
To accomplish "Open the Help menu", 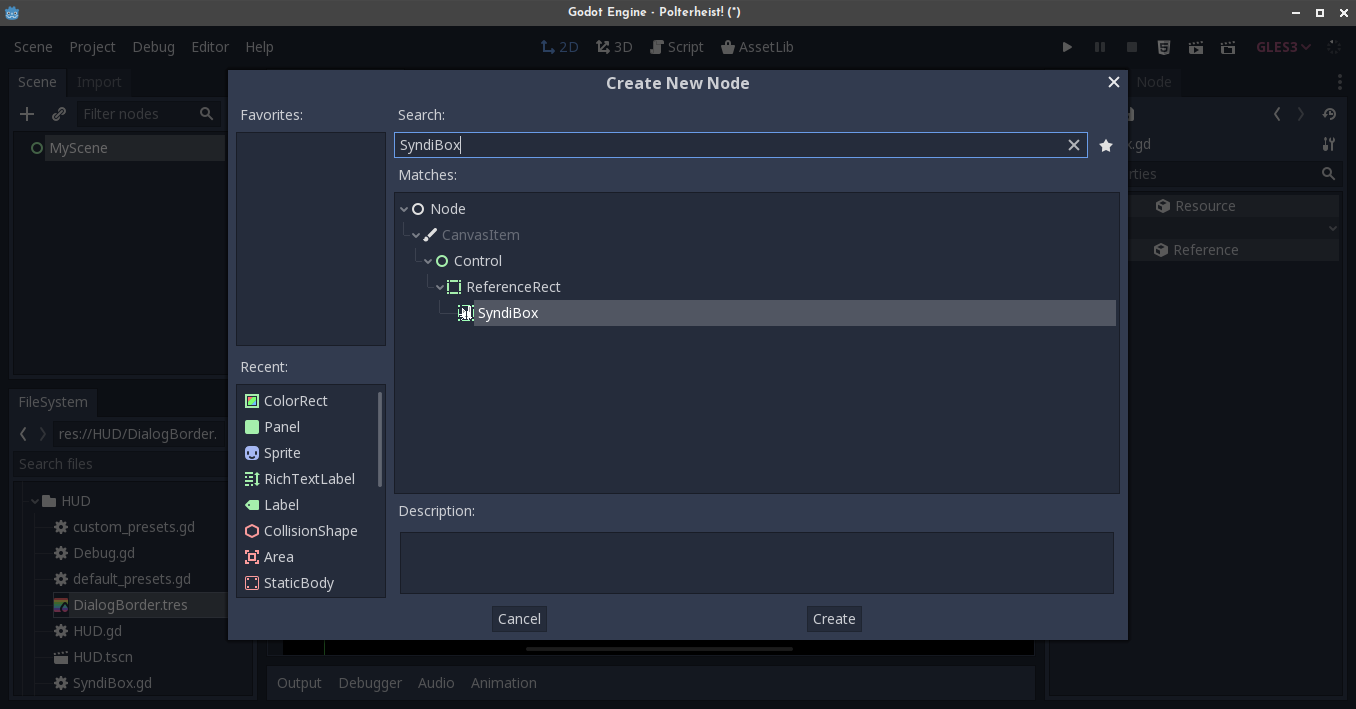I will (259, 47).
